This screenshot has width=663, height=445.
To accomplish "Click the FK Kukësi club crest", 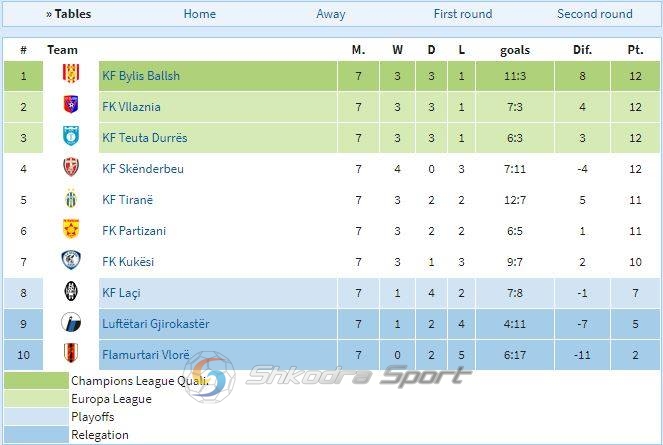I will coord(71,261).
